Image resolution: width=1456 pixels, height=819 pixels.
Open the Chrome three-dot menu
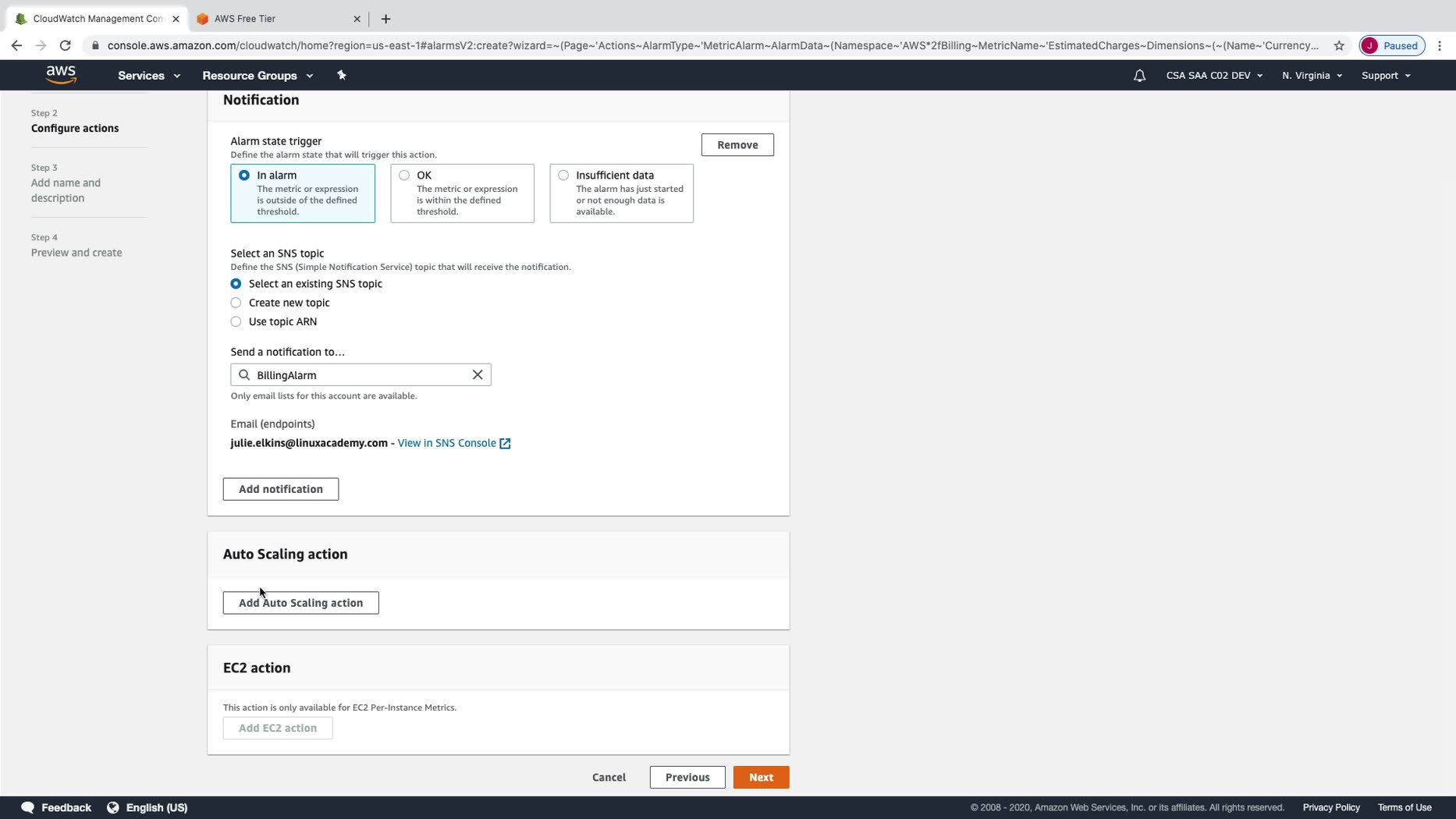click(1440, 45)
